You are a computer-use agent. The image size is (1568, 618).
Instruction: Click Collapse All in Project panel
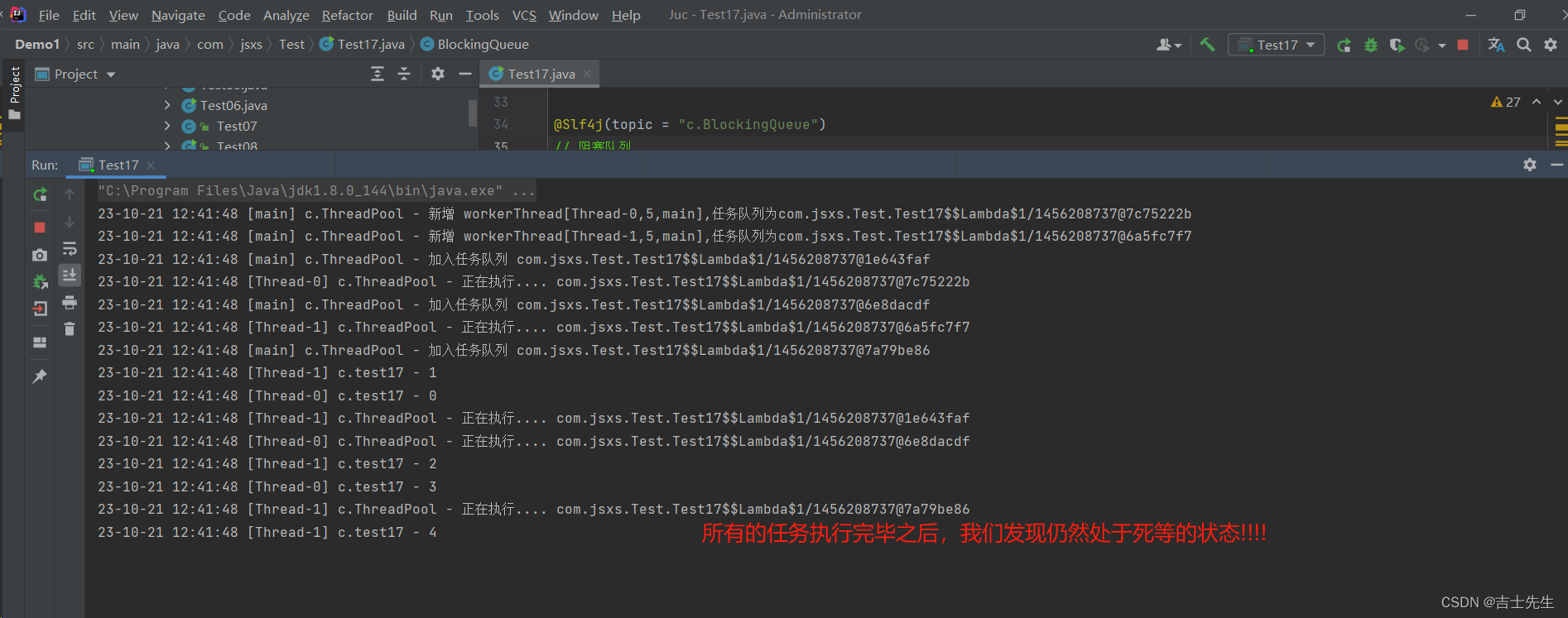(404, 74)
